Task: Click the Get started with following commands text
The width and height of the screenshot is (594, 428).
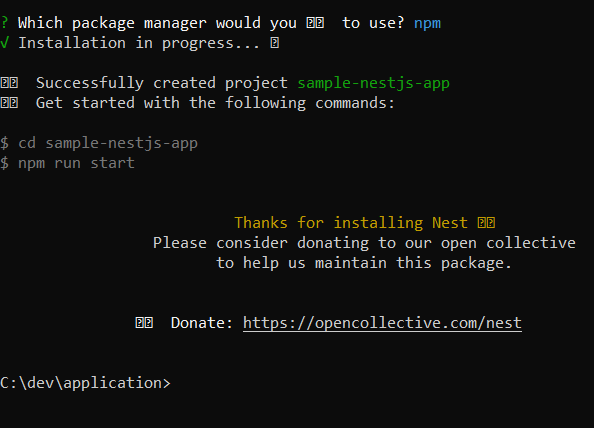Action: click(215, 103)
